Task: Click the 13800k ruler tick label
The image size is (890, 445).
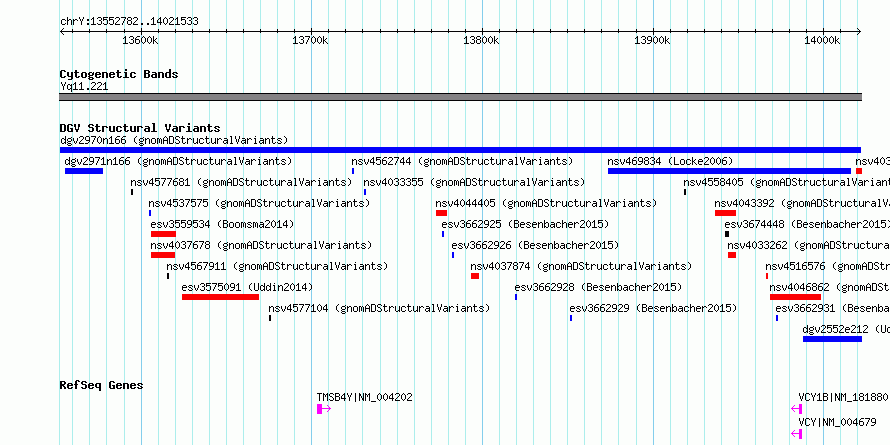Action: point(481,41)
